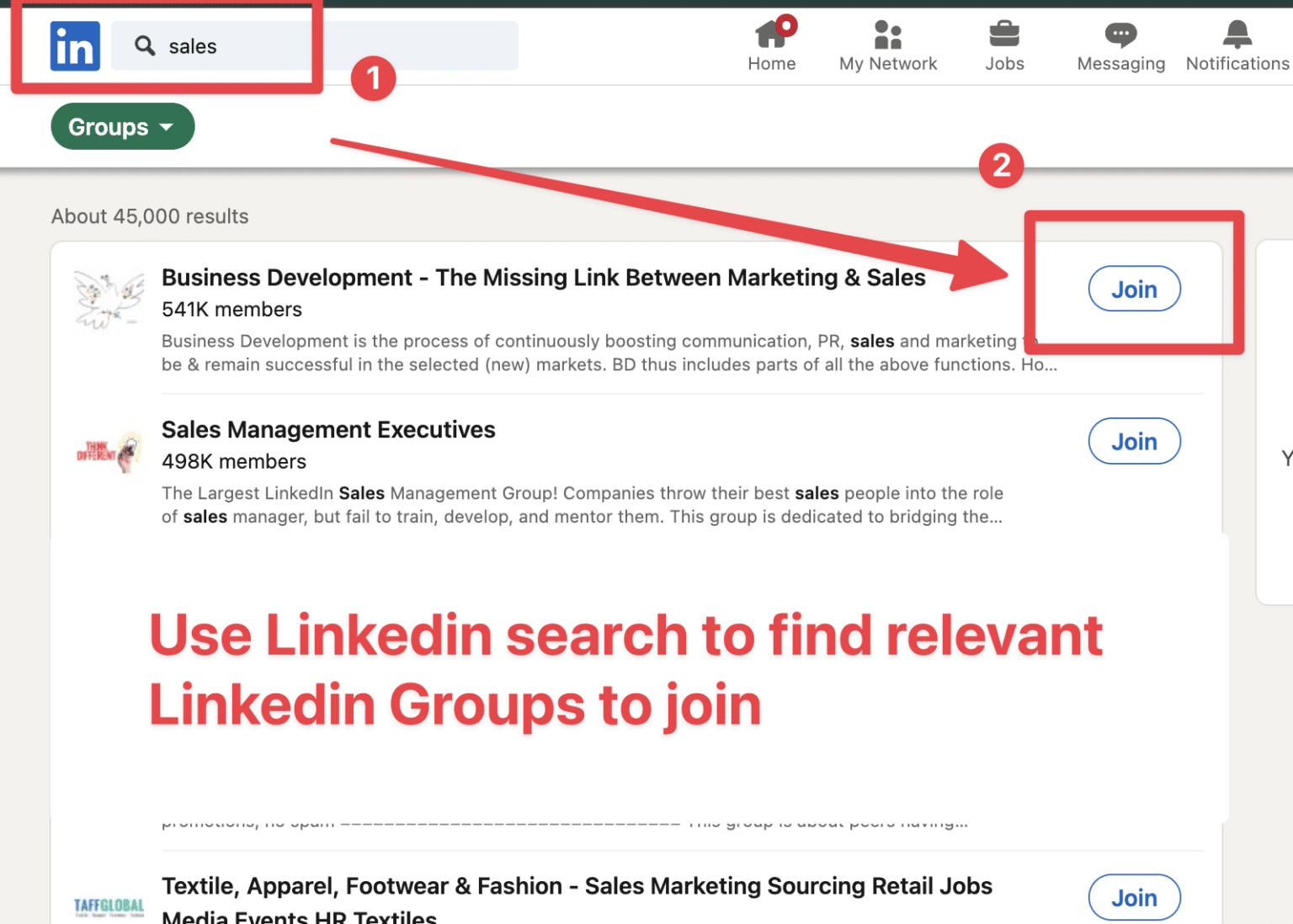
Task: Open the Business Development group page
Action: click(543, 277)
